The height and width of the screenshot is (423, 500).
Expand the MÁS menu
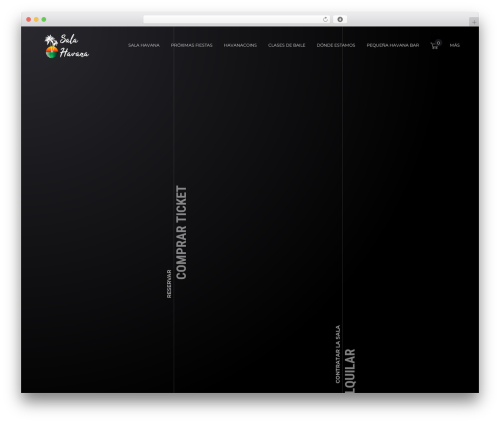[x=454, y=45]
